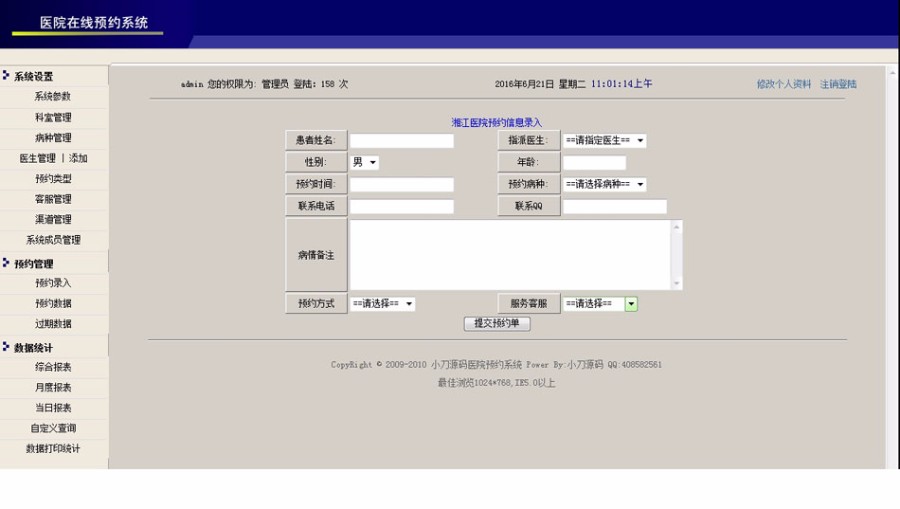This screenshot has height=509, width=900.
Task: Collapse the 预约管理 sidebar section arrow
Action: 6,263
